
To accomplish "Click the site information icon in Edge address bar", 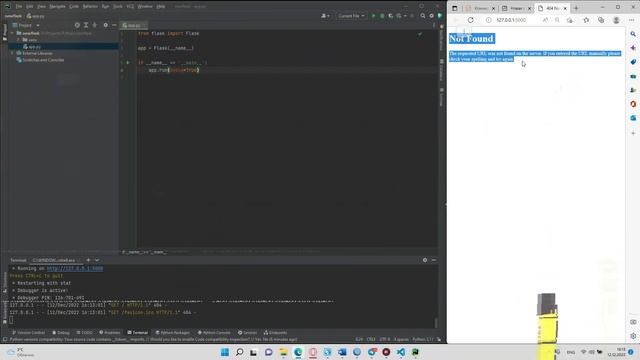I will [x=489, y=20].
